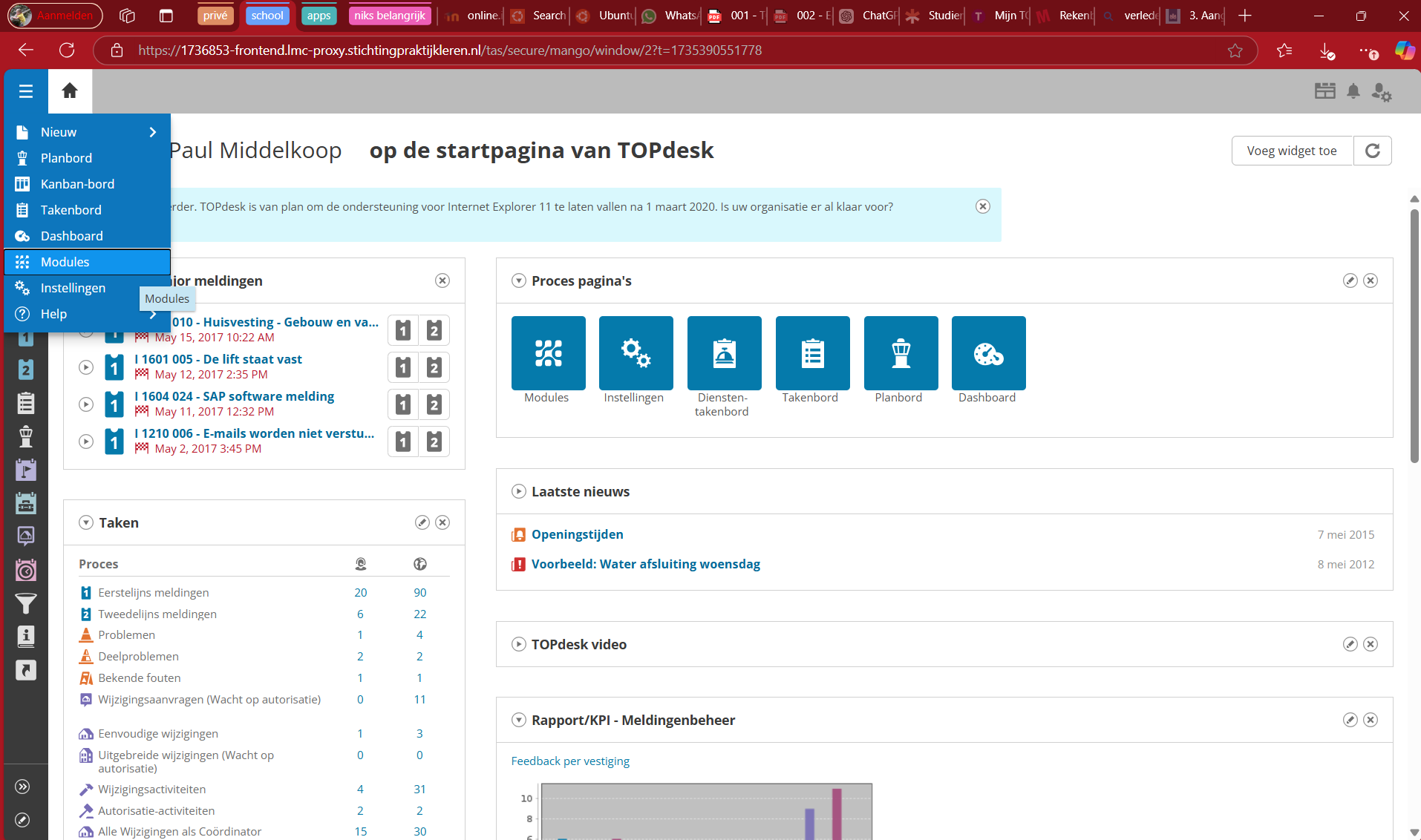Click the refresh button beside Voeg widget toe
1421x840 pixels.
tap(1372, 151)
